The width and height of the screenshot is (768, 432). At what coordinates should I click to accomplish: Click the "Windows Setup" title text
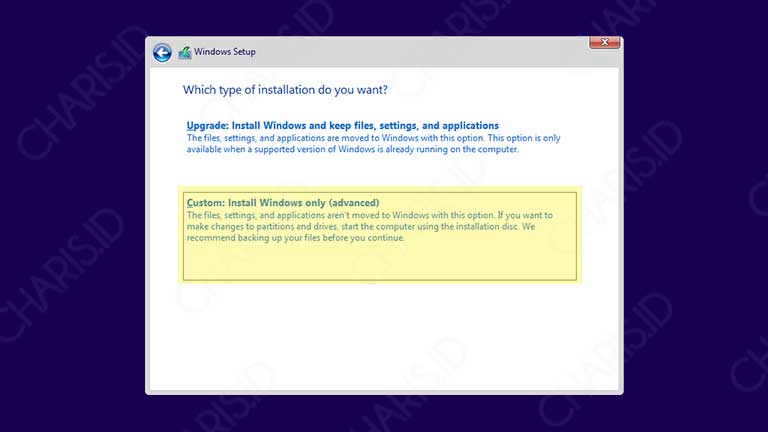[x=225, y=52]
